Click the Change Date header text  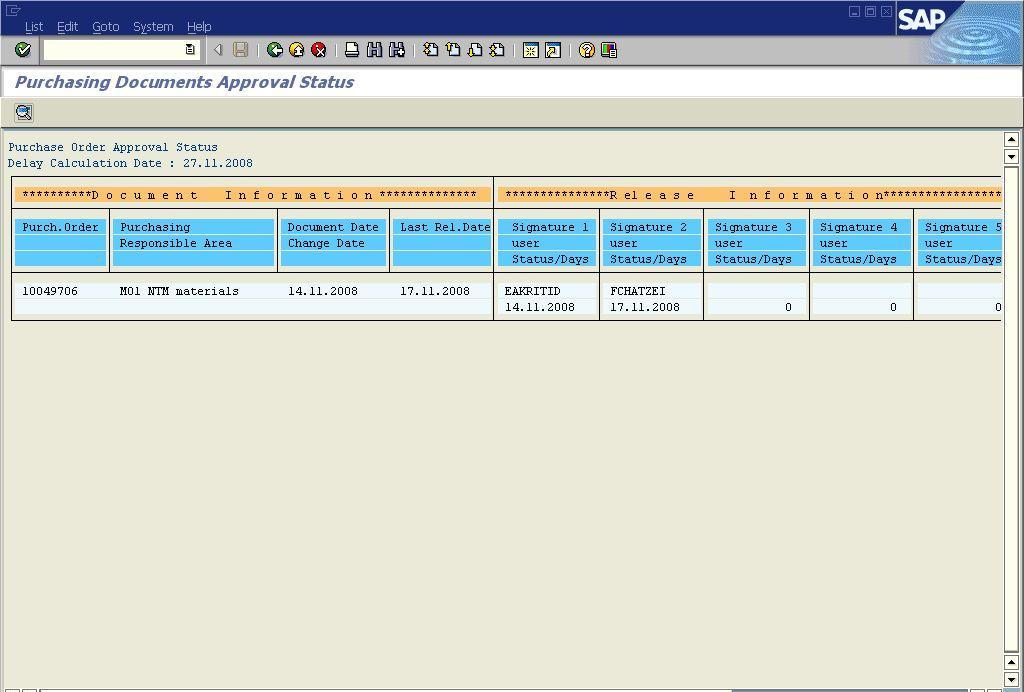click(x=326, y=243)
